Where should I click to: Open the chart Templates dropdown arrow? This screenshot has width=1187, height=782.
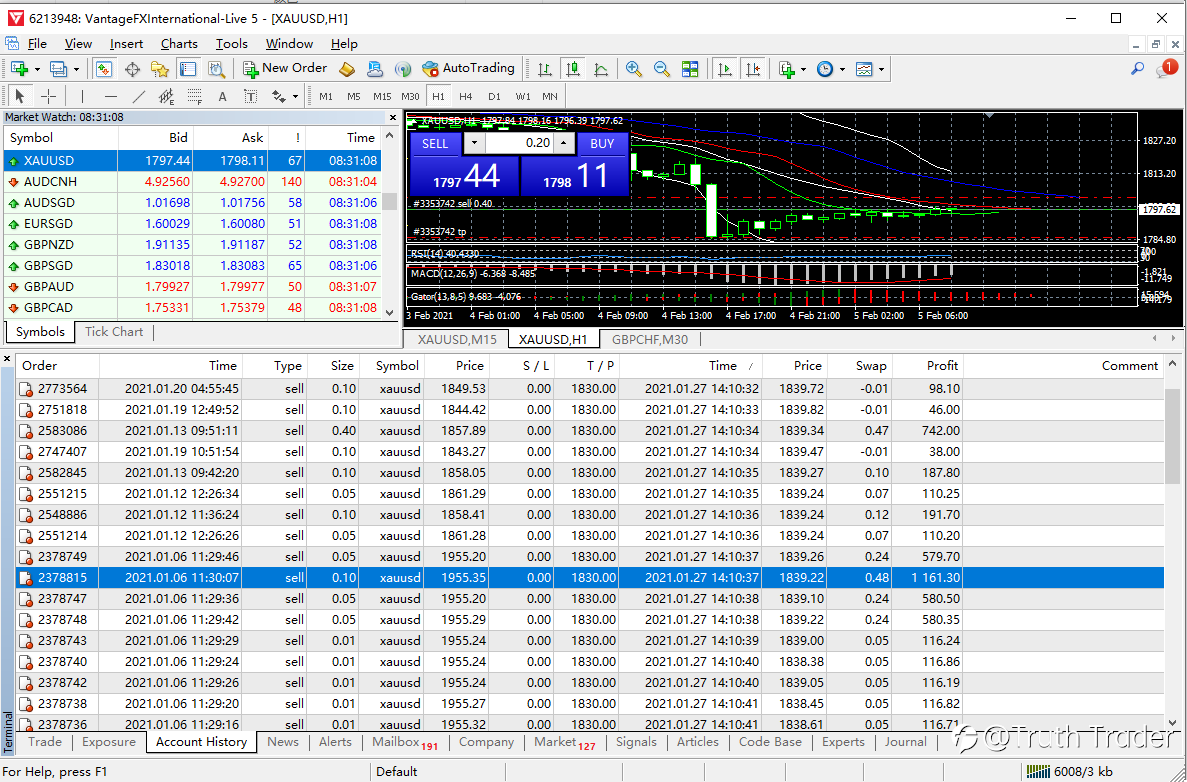(882, 69)
